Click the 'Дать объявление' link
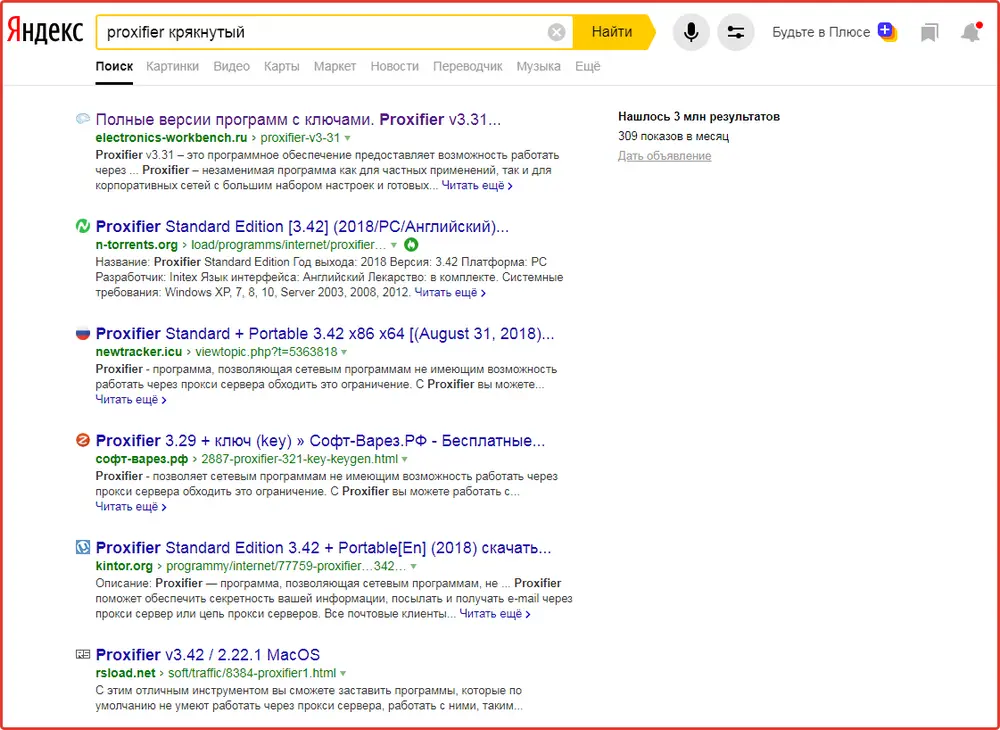 point(664,156)
